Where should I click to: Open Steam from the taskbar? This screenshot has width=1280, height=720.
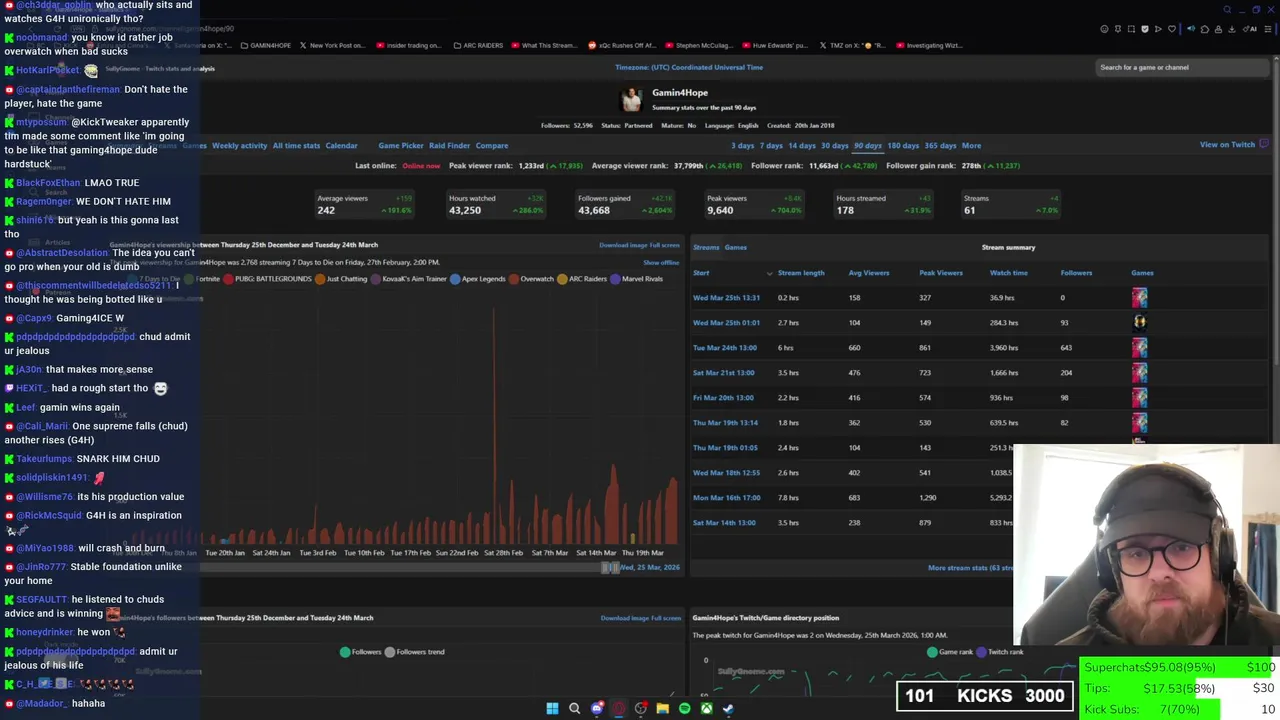click(x=728, y=708)
